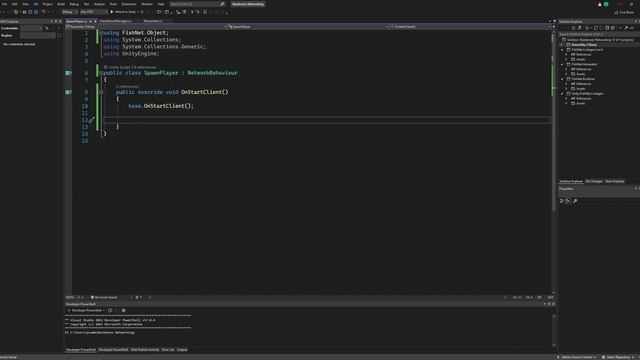This screenshot has height=360, width=640.
Task: Click the Categorized icon in Properties panel
Action: [562, 201]
